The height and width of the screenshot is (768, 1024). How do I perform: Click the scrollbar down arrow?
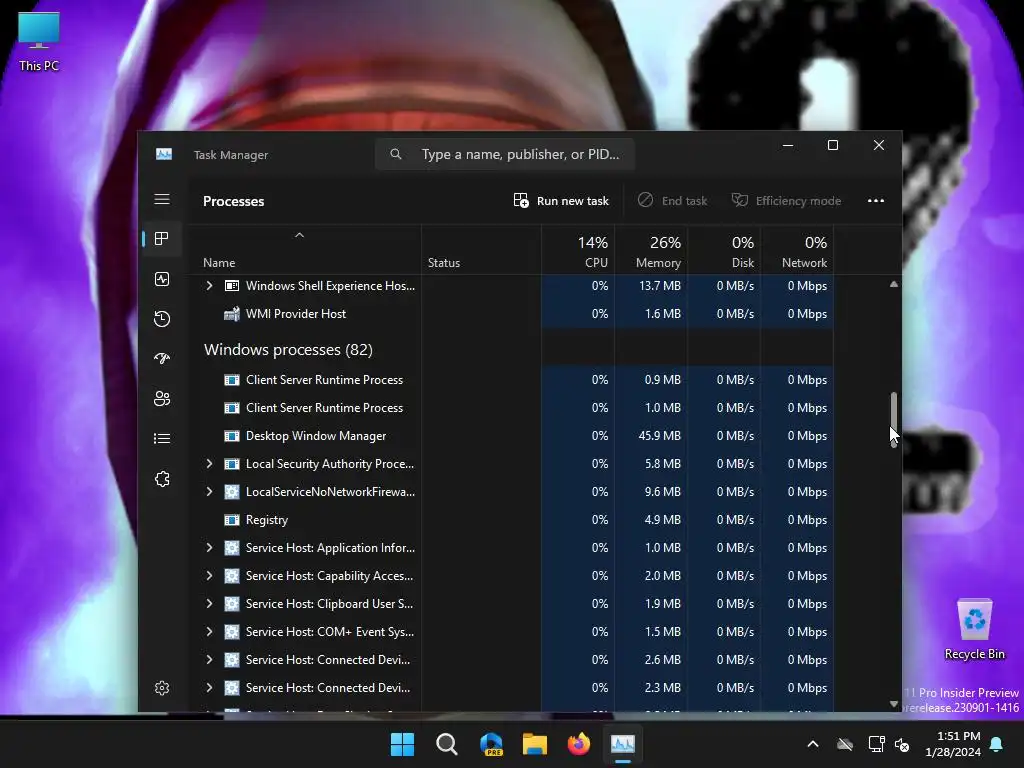pyautogui.click(x=893, y=703)
